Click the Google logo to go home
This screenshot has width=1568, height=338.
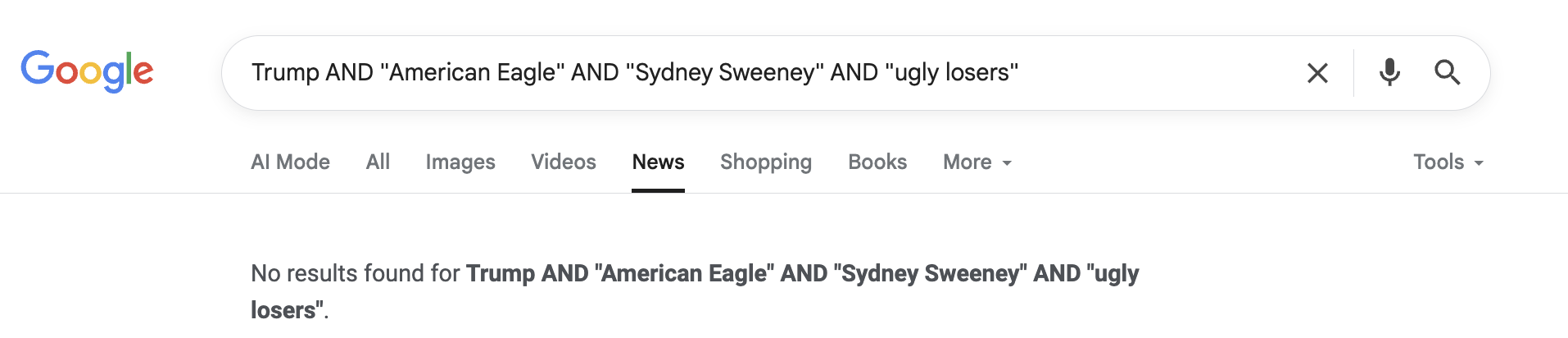87,71
